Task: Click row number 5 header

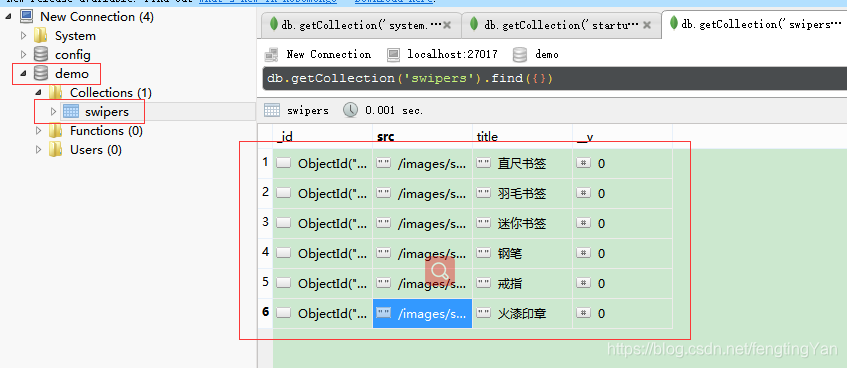Action: tap(265, 282)
